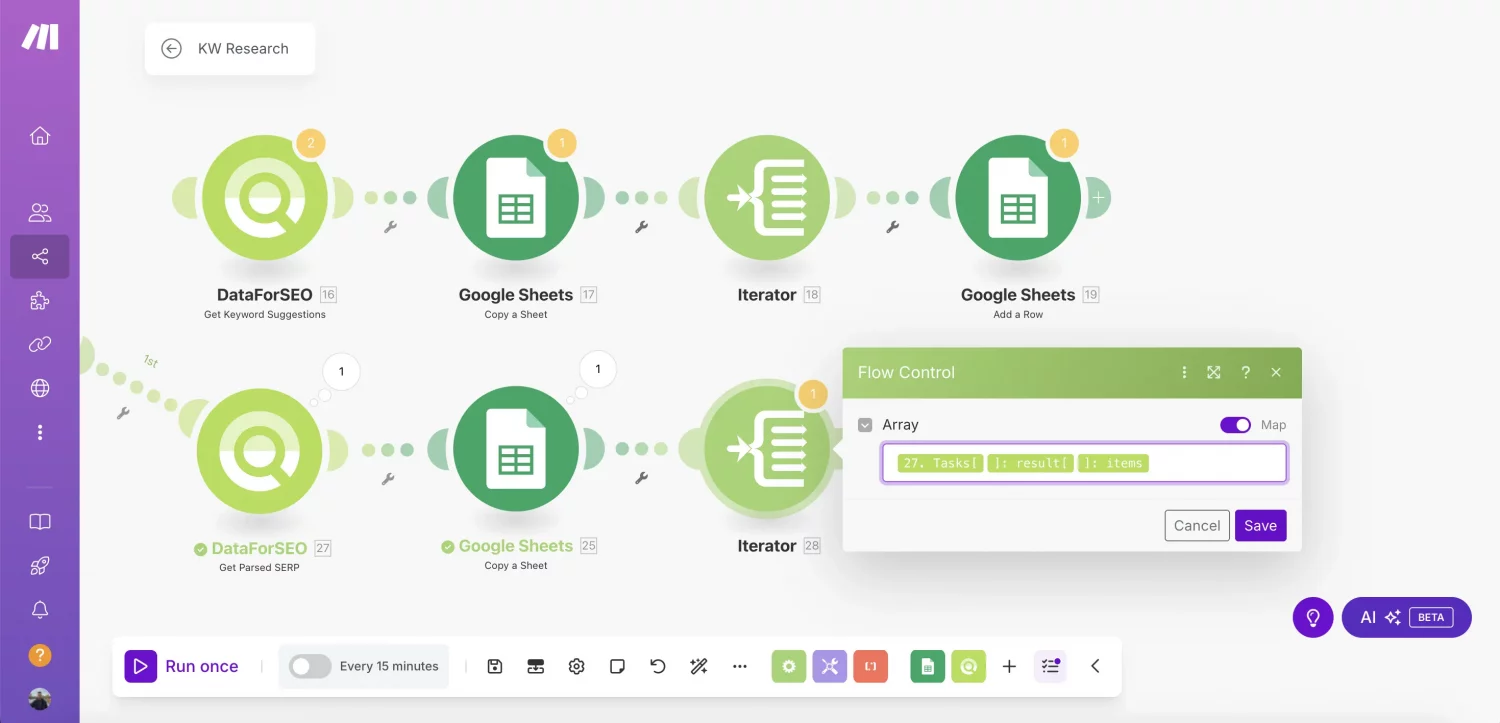Open filter wrench between Sheets 17 and Iterator 18
This screenshot has height=723, width=1500.
[x=642, y=227]
